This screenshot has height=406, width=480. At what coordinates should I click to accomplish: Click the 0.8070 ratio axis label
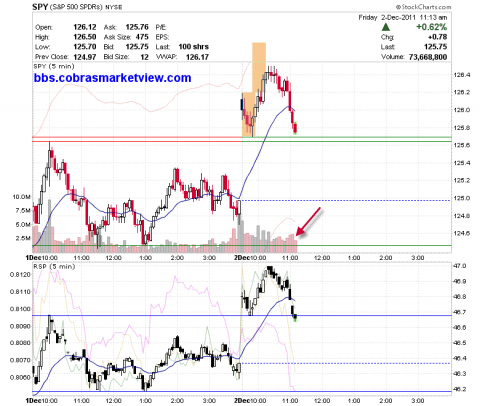[20, 360]
